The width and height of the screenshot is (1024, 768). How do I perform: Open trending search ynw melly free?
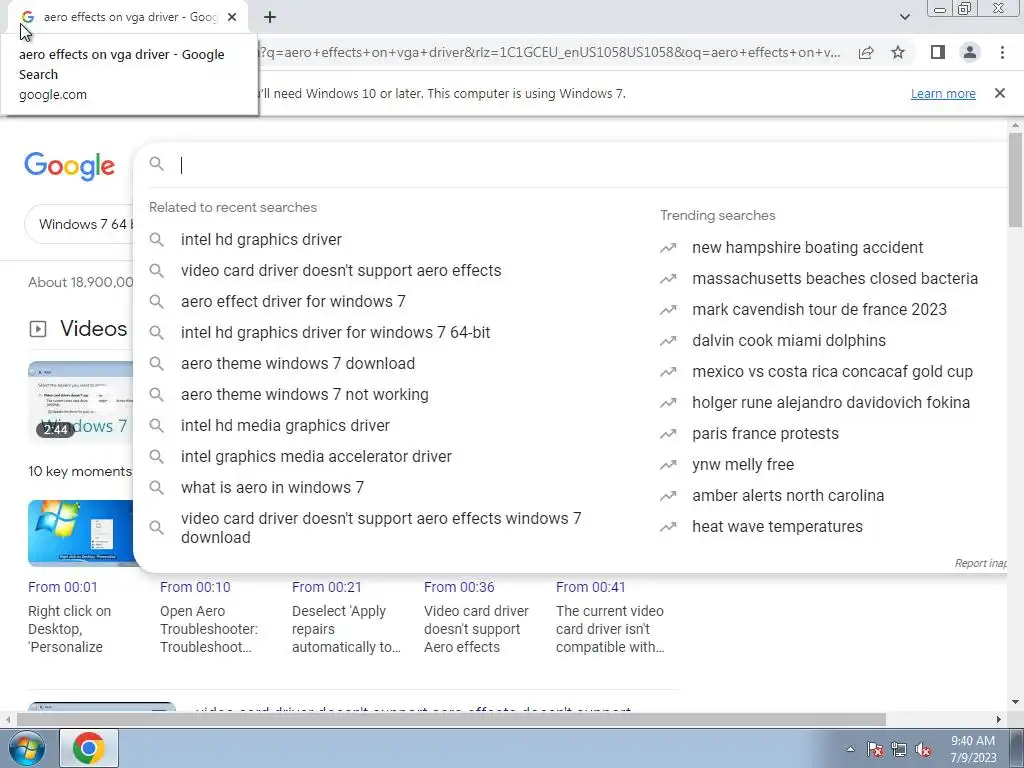[x=743, y=465]
